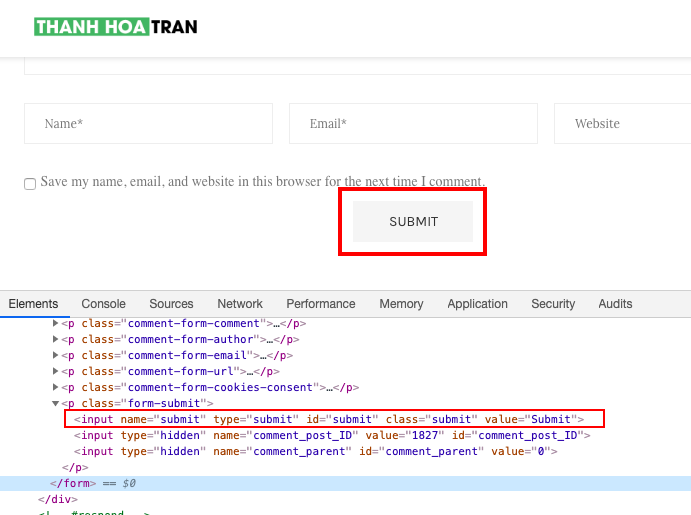Open the Security tab
This screenshot has height=515, width=691.
coord(553,304)
